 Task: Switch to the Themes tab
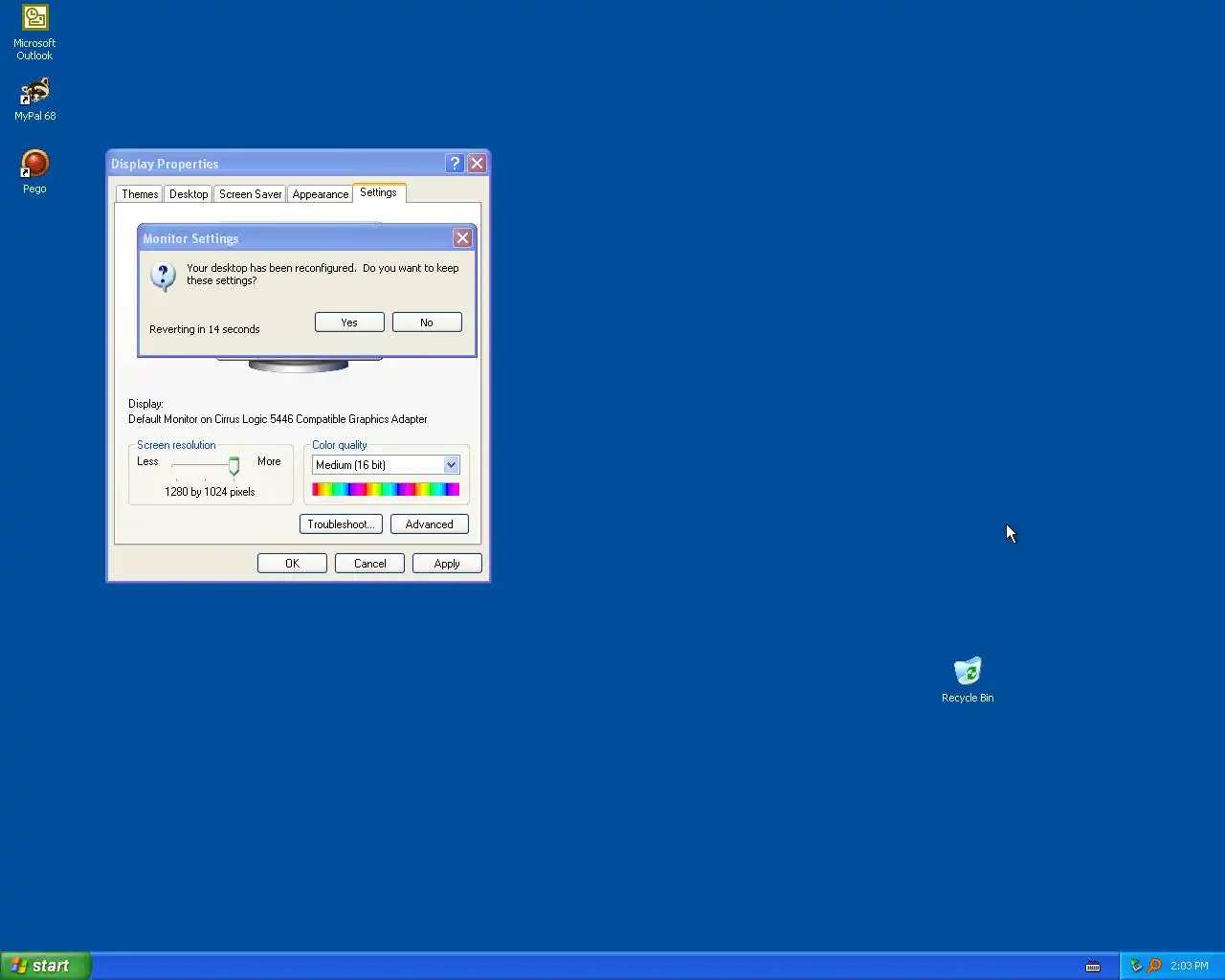click(x=140, y=194)
